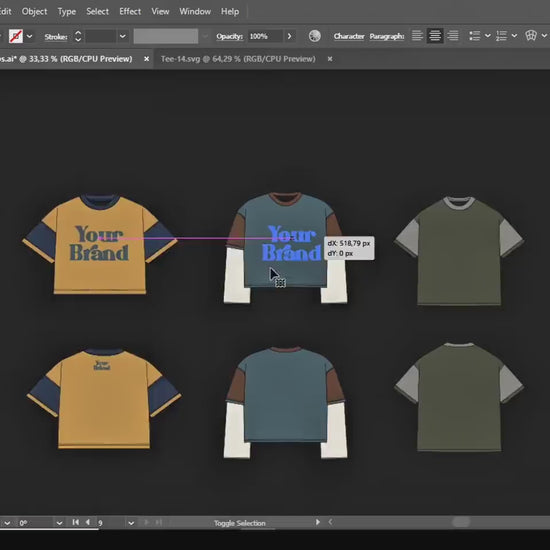
Task: Click the yellow back-view t-shirt
Action: point(104,398)
